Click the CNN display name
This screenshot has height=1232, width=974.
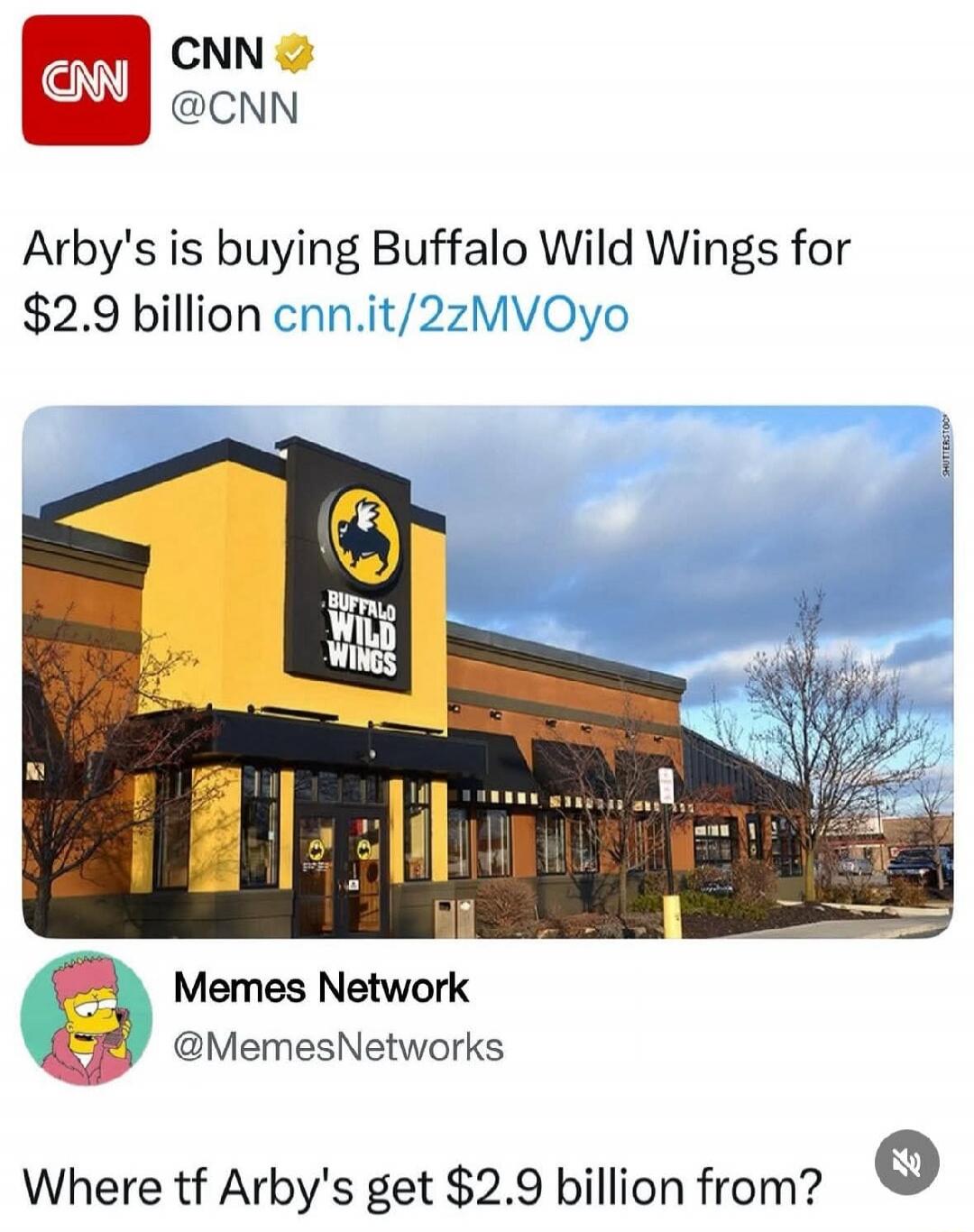point(218,53)
